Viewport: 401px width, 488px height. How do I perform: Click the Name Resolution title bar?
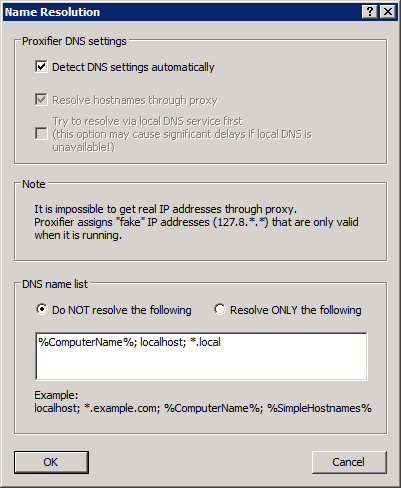coord(182,12)
